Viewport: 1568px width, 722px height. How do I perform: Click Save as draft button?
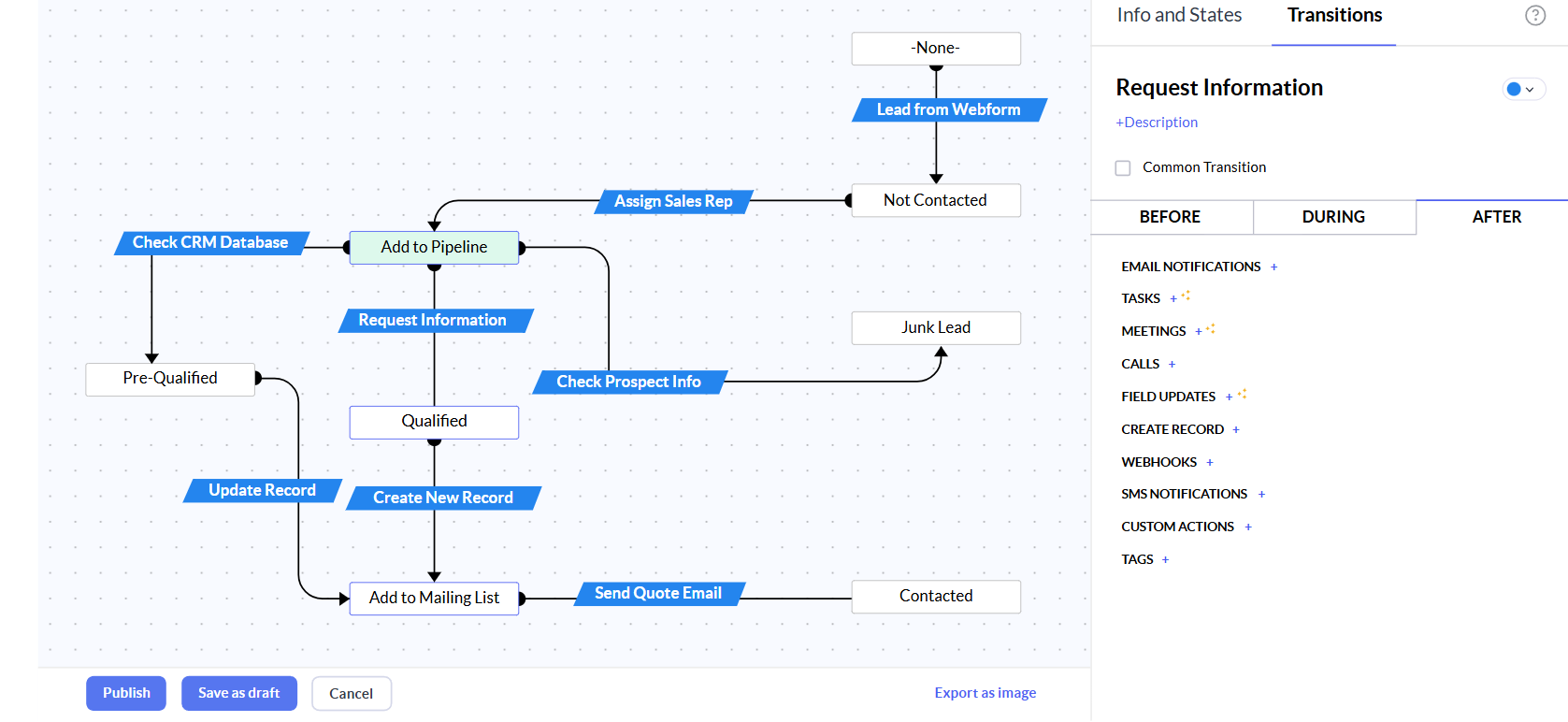(239, 693)
